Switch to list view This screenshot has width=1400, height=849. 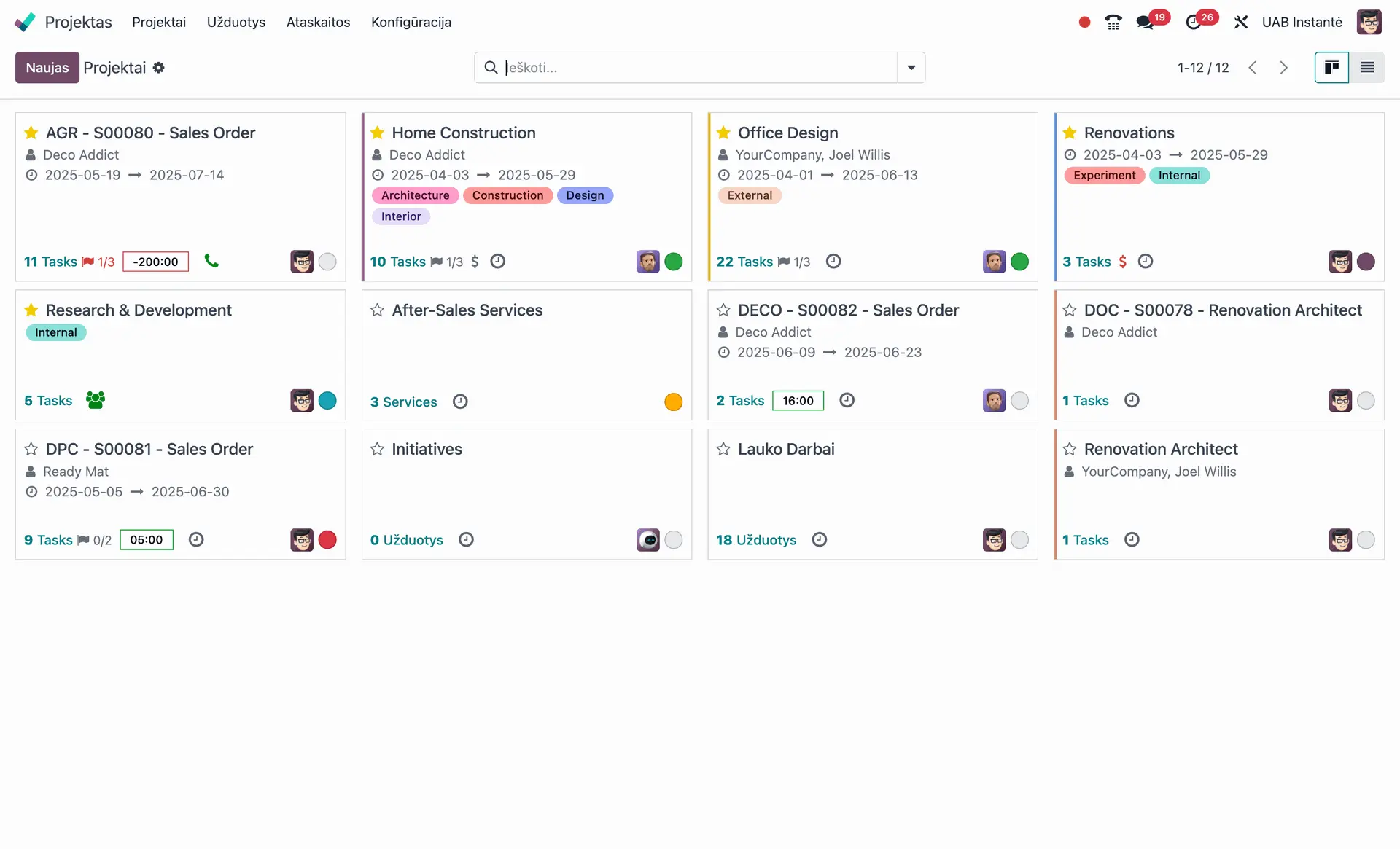(1367, 68)
